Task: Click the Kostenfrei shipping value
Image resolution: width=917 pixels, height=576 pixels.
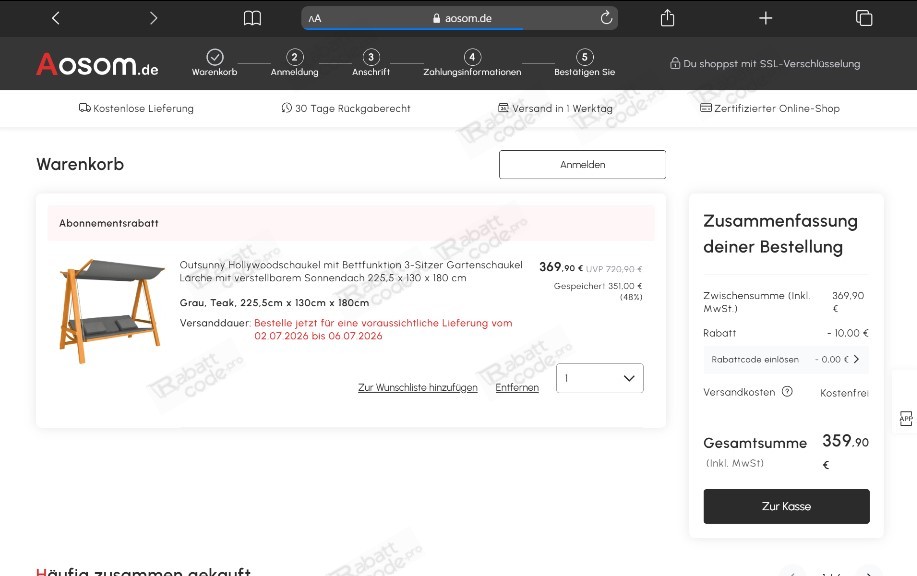Action: (x=844, y=393)
